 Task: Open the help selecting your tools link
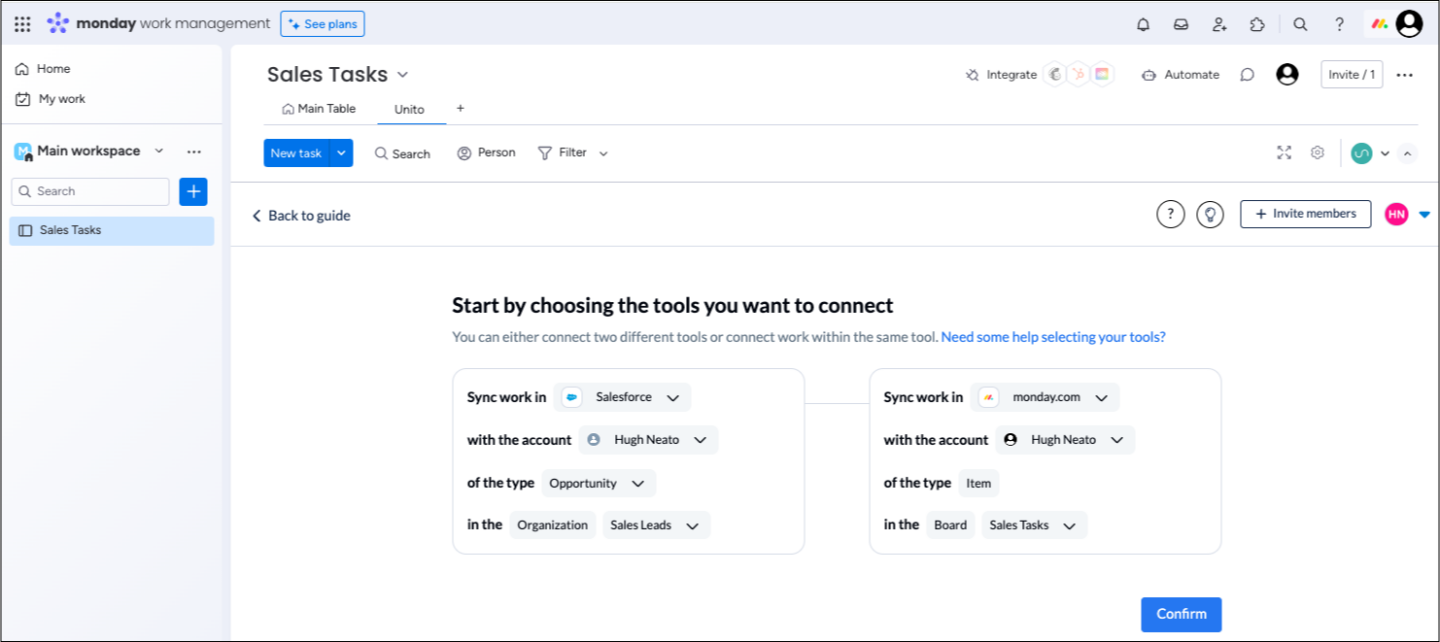click(x=1052, y=337)
